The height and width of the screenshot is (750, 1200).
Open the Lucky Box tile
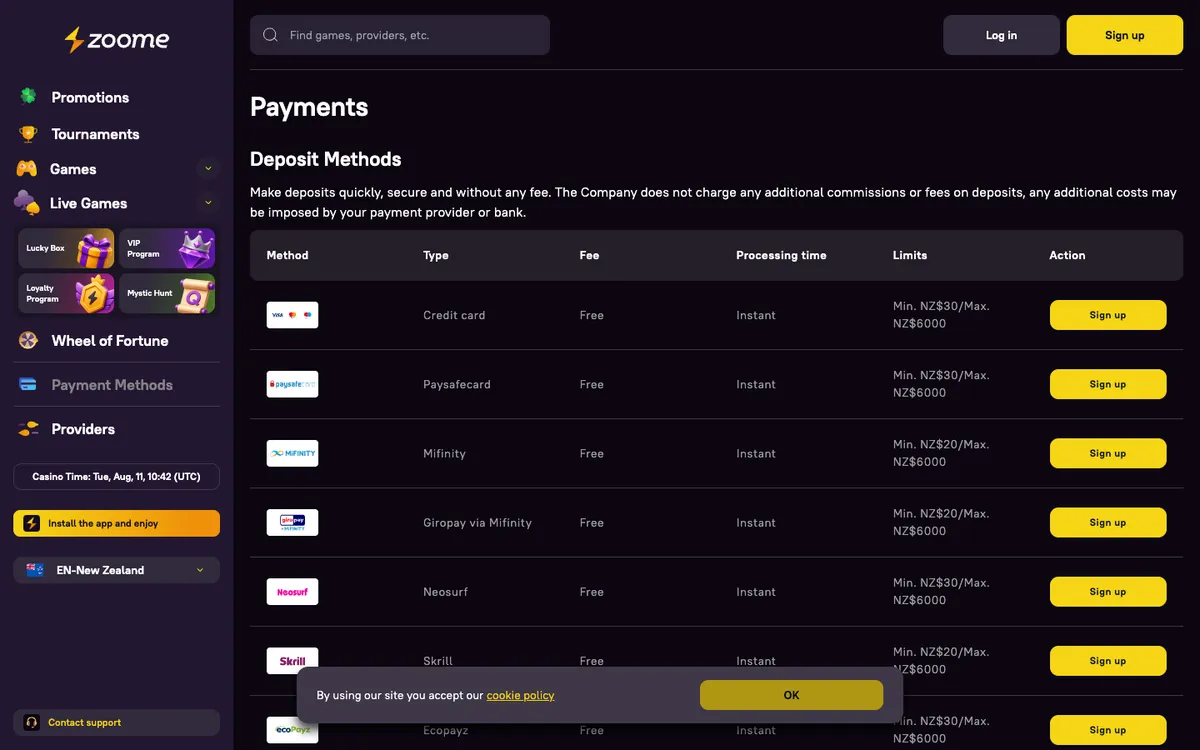click(x=66, y=249)
